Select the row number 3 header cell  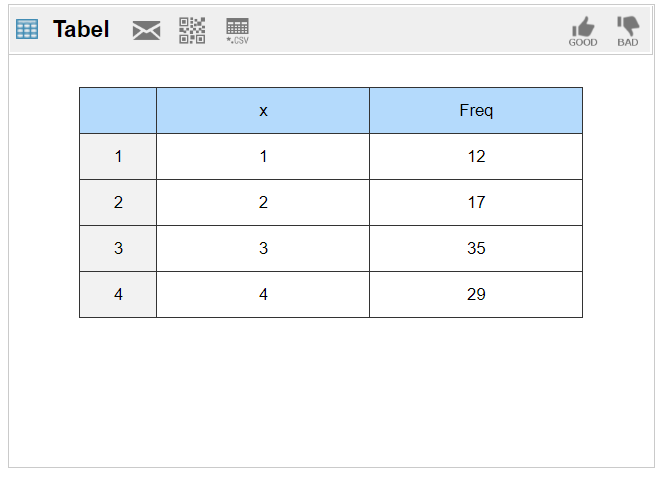click(118, 249)
